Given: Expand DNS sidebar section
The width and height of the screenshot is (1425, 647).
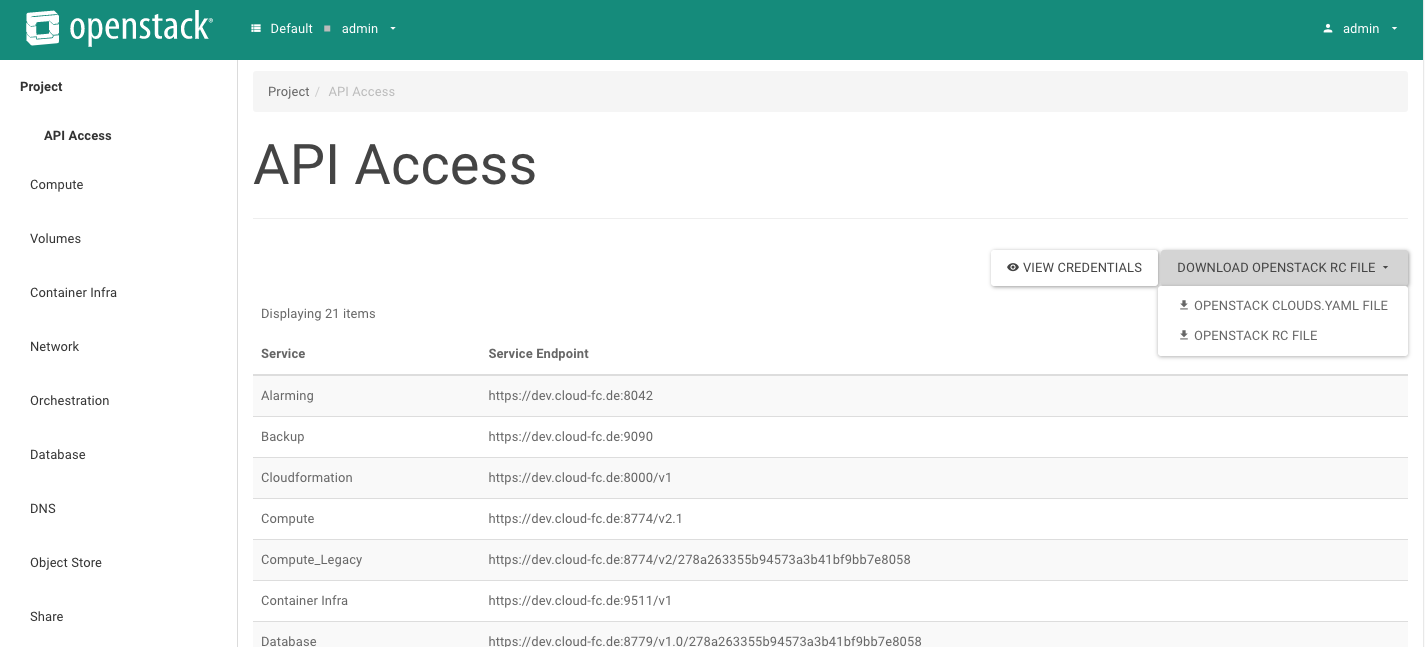Looking at the screenshot, I should pos(43,509).
